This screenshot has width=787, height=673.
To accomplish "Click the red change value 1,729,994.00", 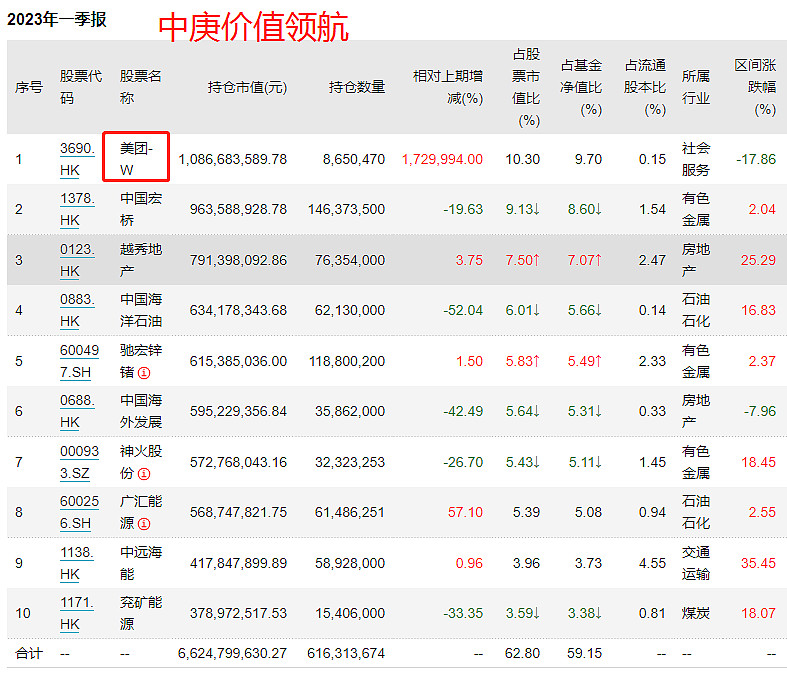I will tap(442, 160).
